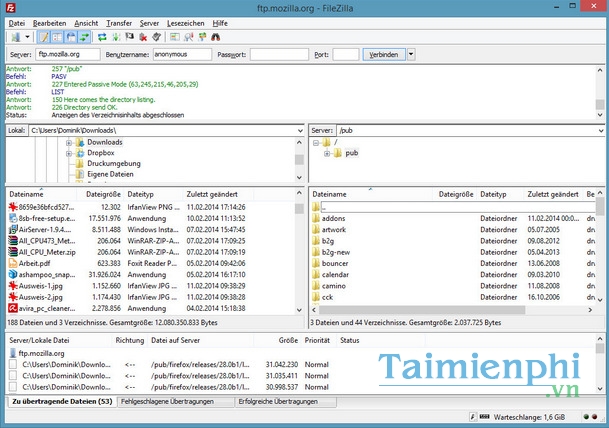
Task: Reconnect to the last used server
Action: [x=156, y=37]
